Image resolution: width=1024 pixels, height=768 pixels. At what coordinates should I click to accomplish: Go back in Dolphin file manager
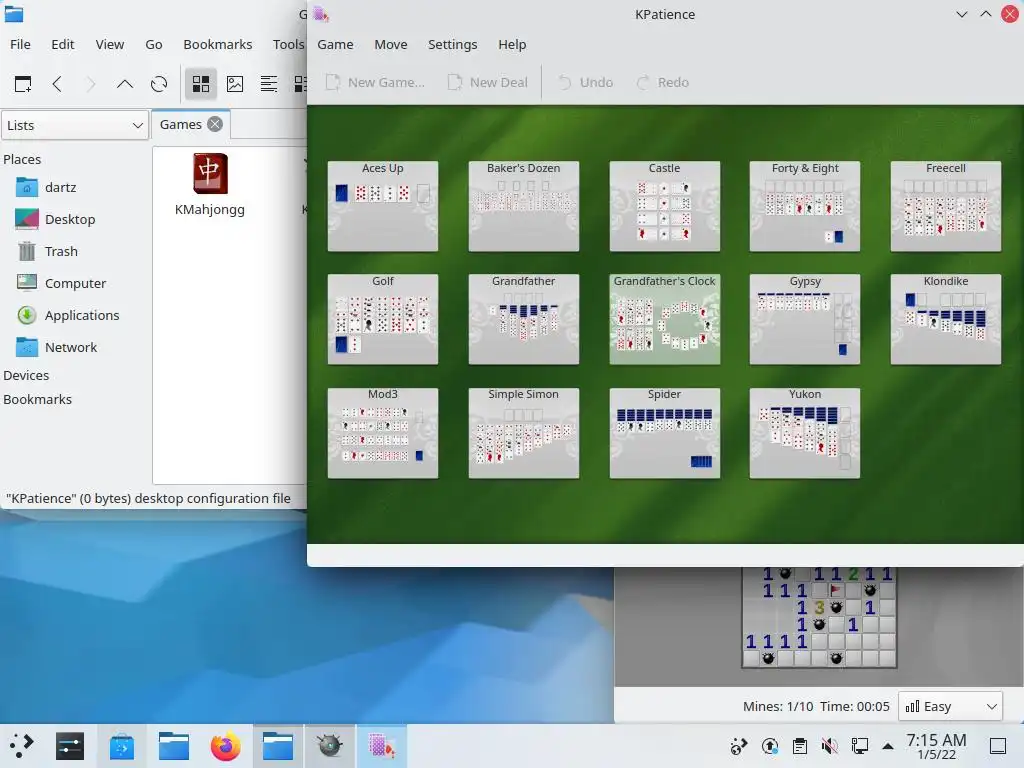click(x=57, y=84)
